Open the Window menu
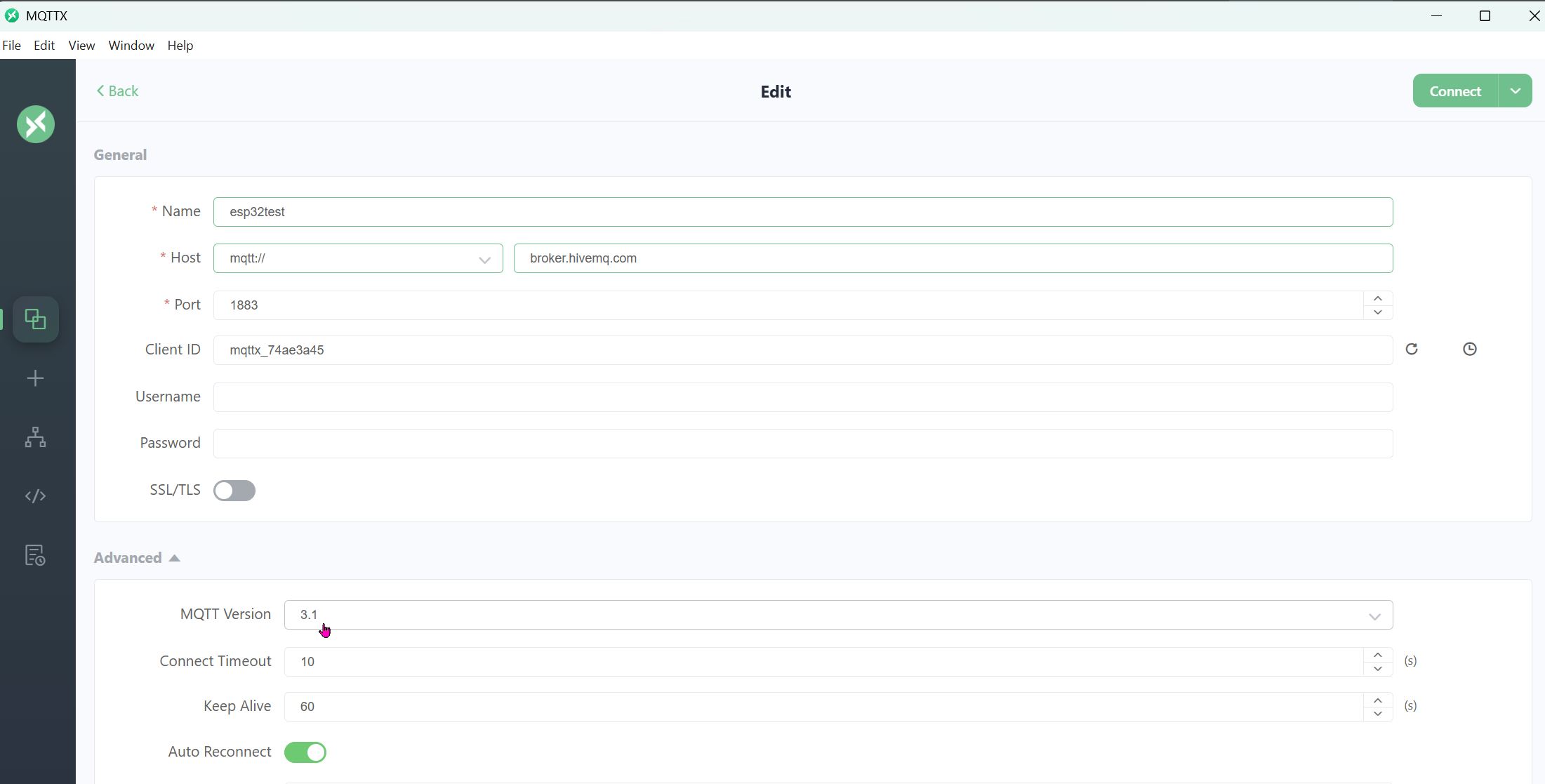 pyautogui.click(x=131, y=46)
